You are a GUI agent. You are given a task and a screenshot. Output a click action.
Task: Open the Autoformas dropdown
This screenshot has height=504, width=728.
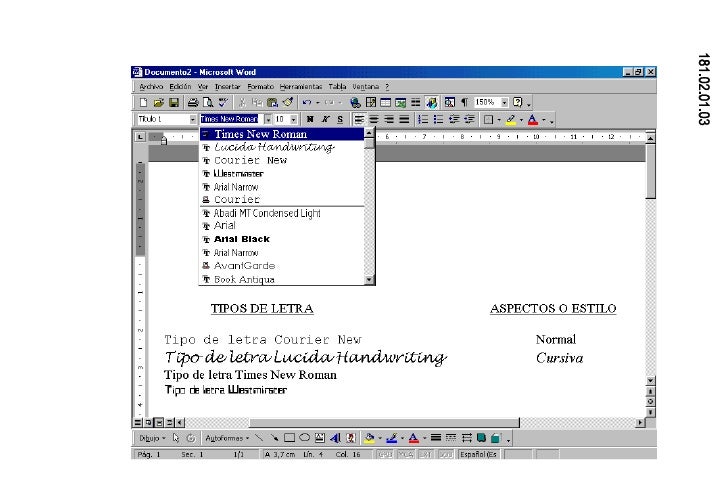click(228, 438)
